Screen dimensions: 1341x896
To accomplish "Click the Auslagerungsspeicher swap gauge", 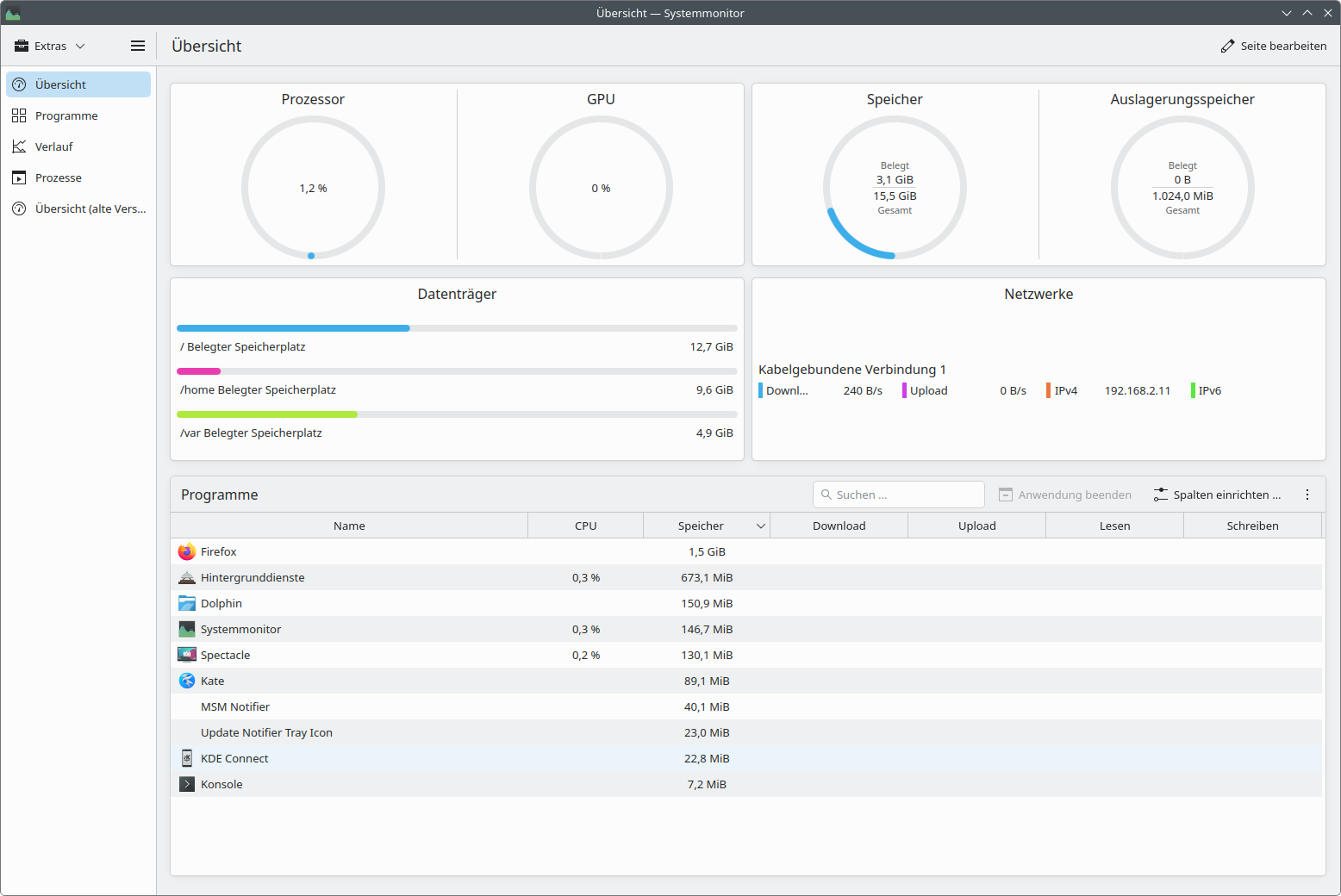I will (x=1182, y=188).
